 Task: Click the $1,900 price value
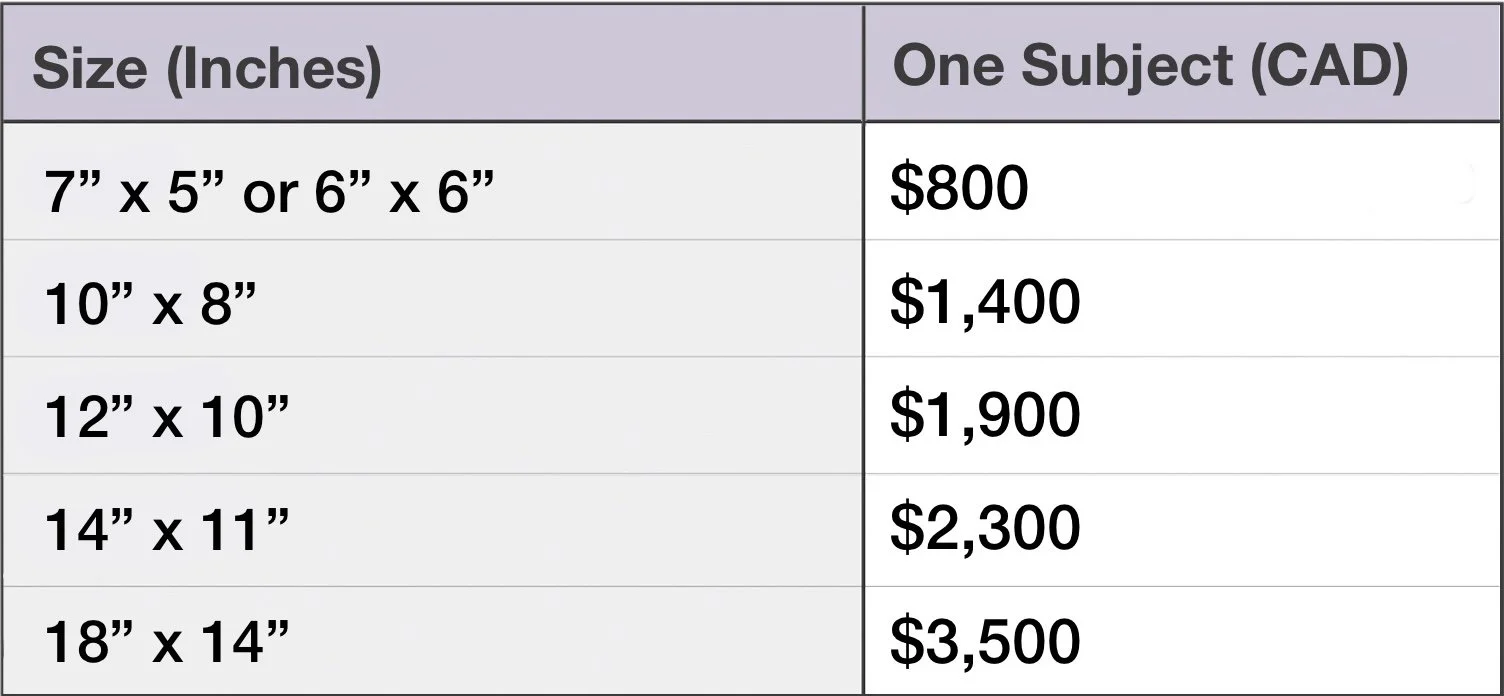(x=985, y=416)
